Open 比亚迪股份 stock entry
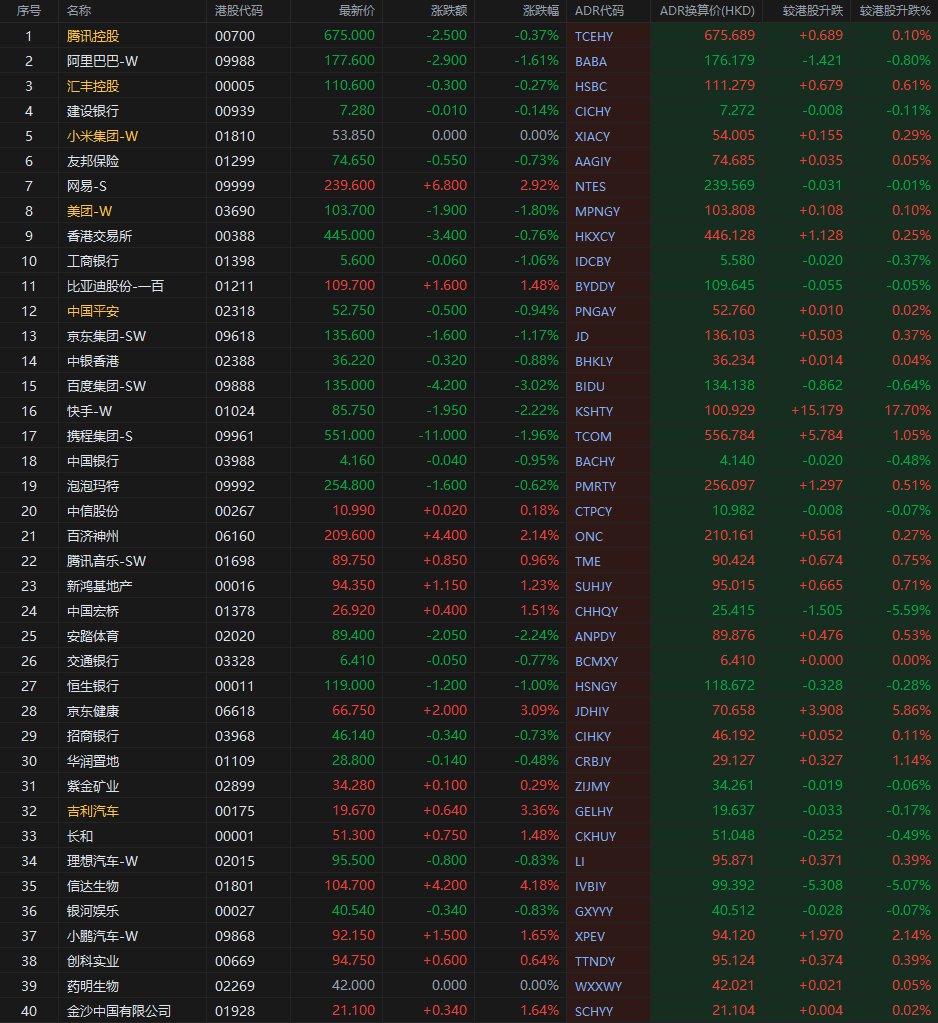 point(115,286)
